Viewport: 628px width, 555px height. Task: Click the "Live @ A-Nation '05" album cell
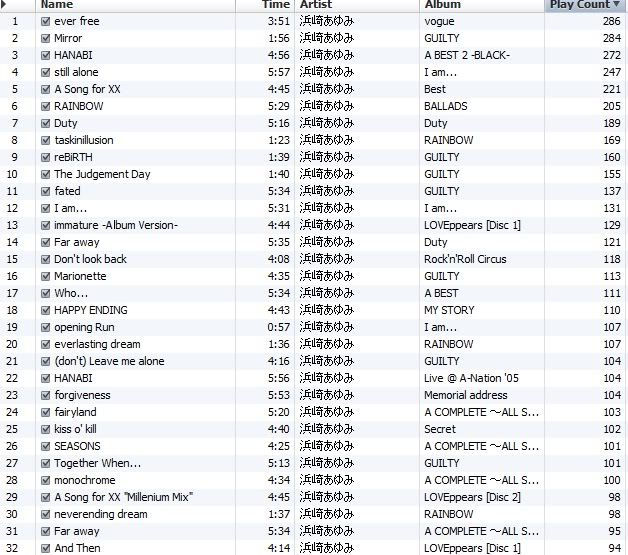tap(471, 378)
